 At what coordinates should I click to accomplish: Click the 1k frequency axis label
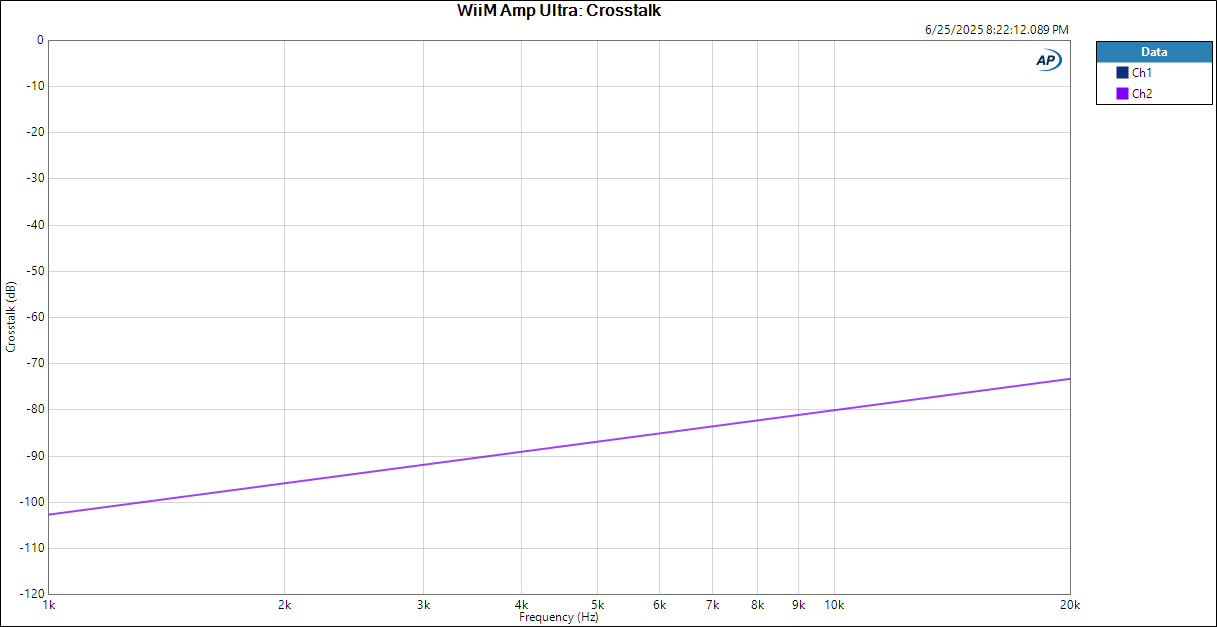(x=48, y=605)
